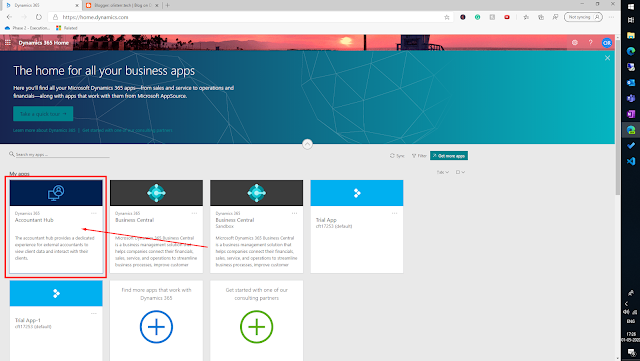Image resolution: width=640 pixels, height=361 pixels.
Task: Open Outlook from taskbar
Action: (631, 82)
